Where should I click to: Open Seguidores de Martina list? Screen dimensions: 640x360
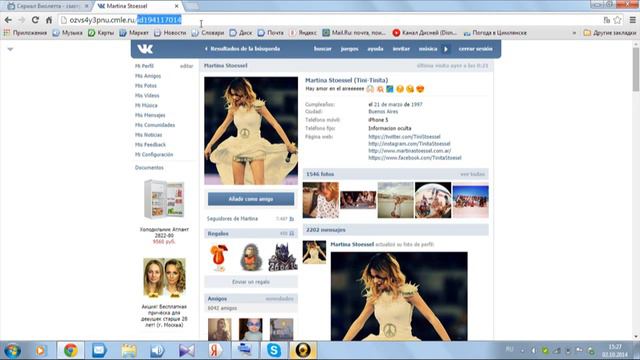click(x=232, y=219)
